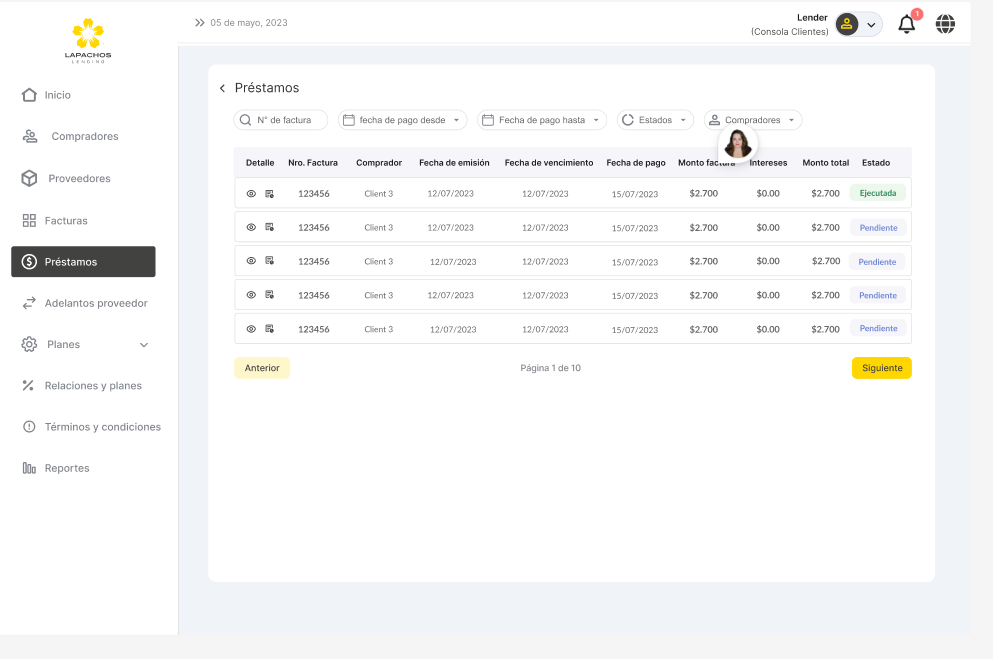
Task: Open the Estados filter dropdown
Action: pyautogui.click(x=655, y=120)
